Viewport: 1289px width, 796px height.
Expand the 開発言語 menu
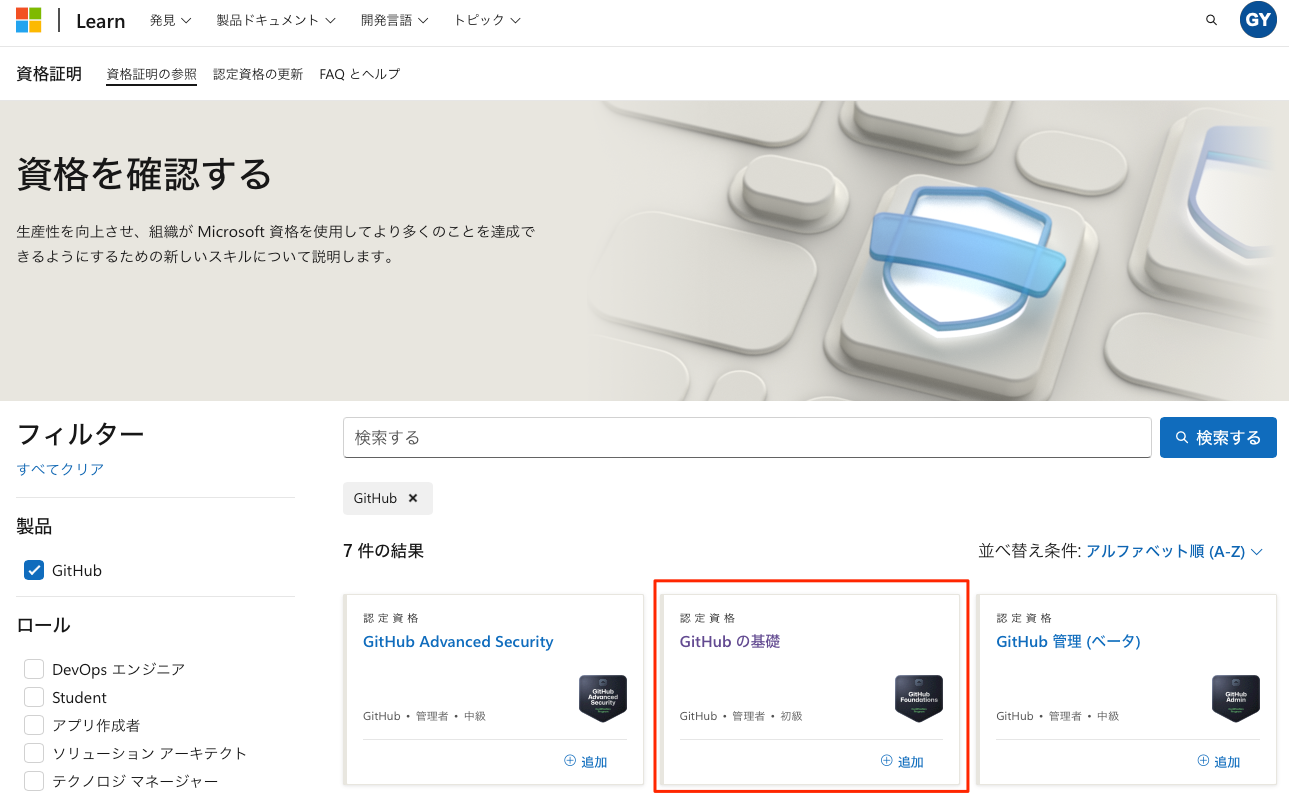pos(395,20)
